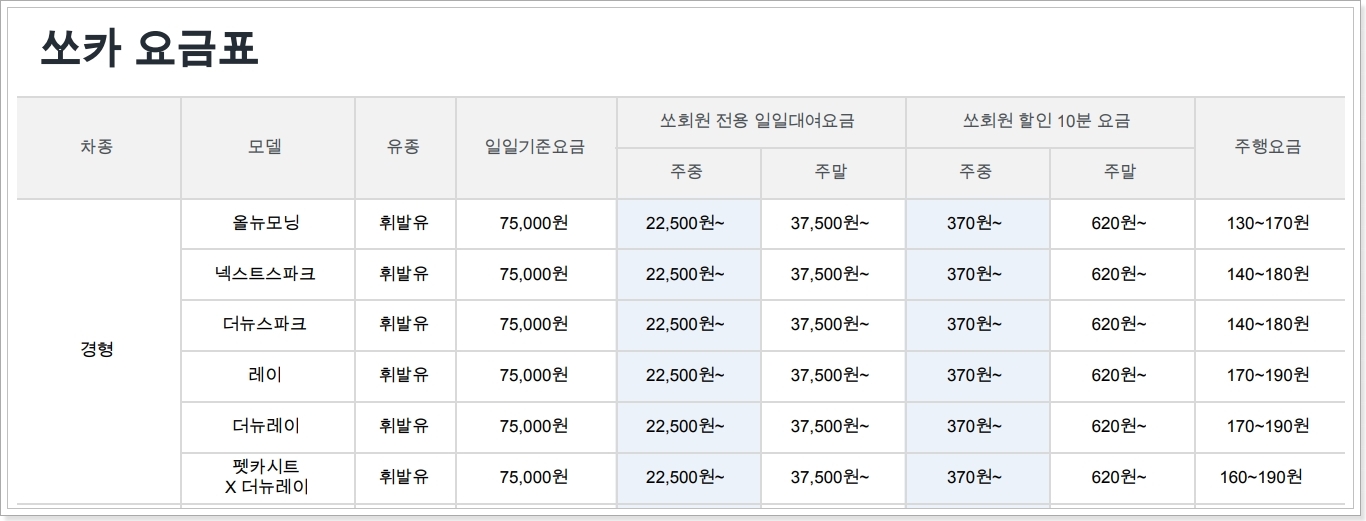Click 22,500원~ in the 레이 row
Screen dimensions: 1366x521
coord(685,375)
